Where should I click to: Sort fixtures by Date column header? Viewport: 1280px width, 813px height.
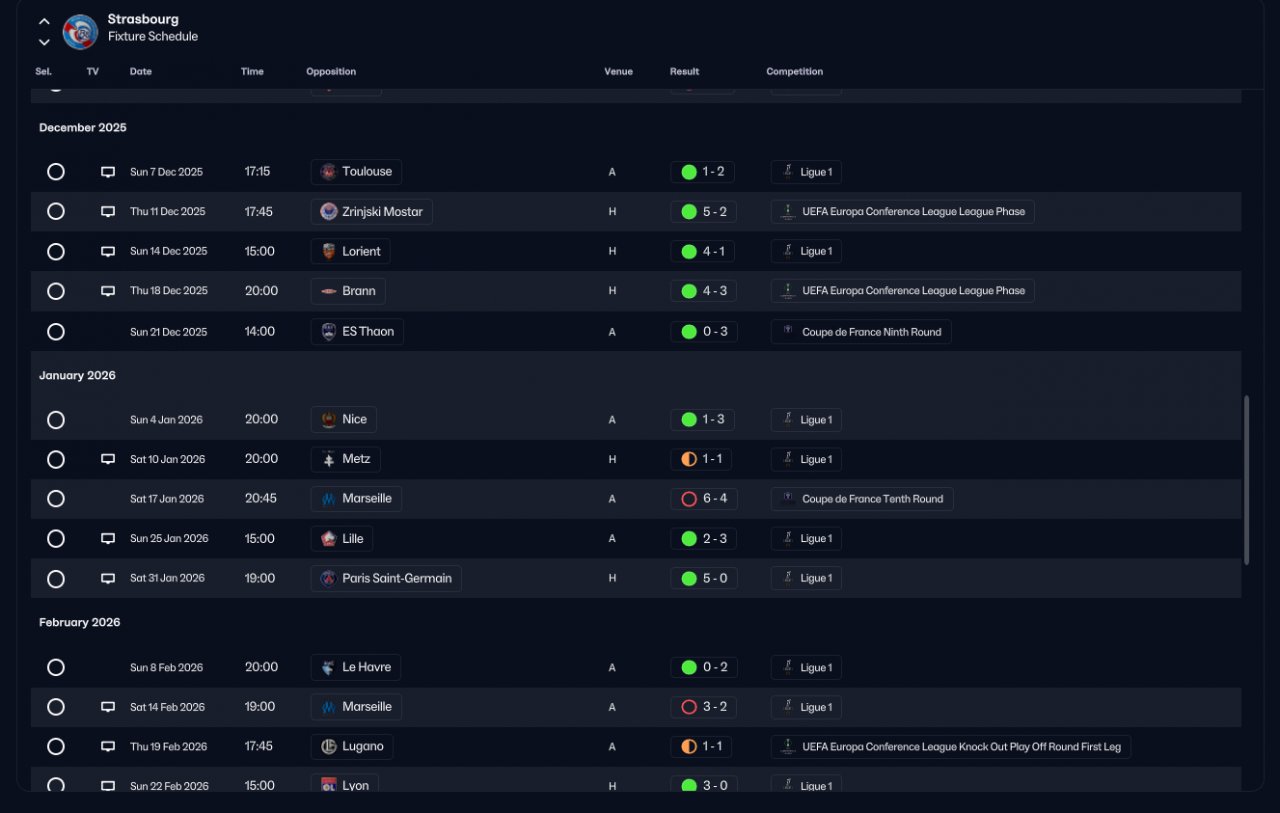[x=141, y=72]
